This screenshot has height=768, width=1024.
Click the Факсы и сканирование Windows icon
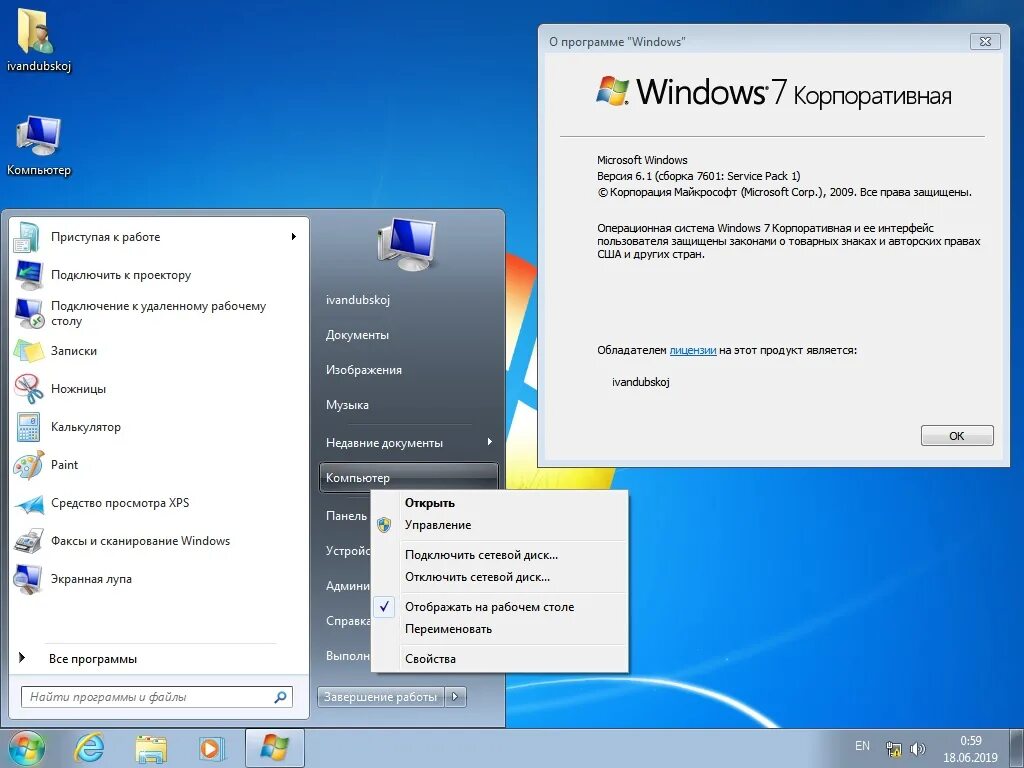29,541
